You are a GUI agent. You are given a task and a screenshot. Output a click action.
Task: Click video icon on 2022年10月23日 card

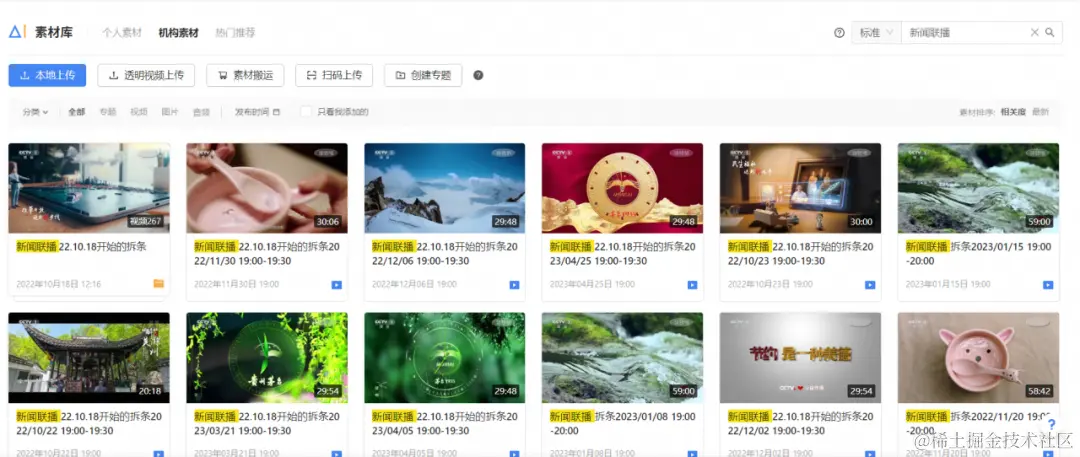coord(870,285)
